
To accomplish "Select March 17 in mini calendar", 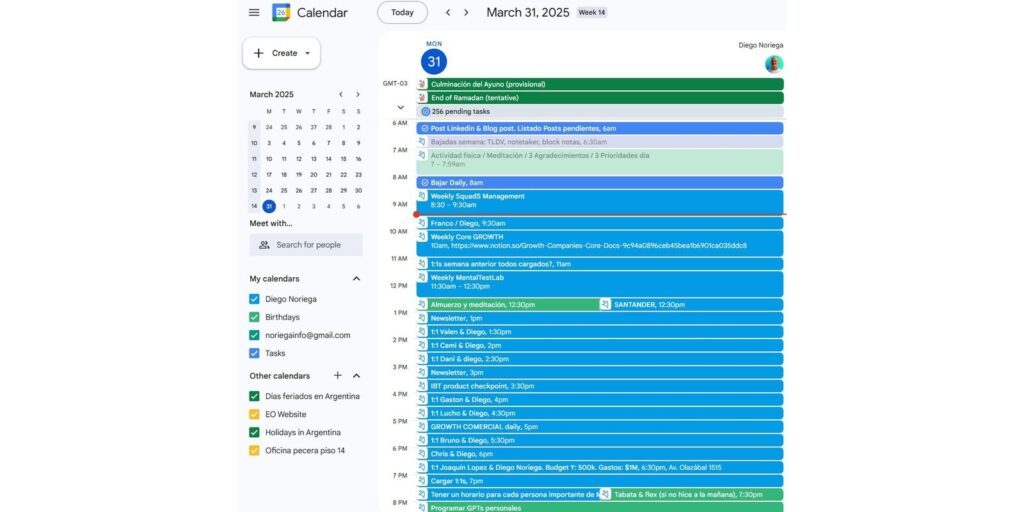I will (269, 175).
